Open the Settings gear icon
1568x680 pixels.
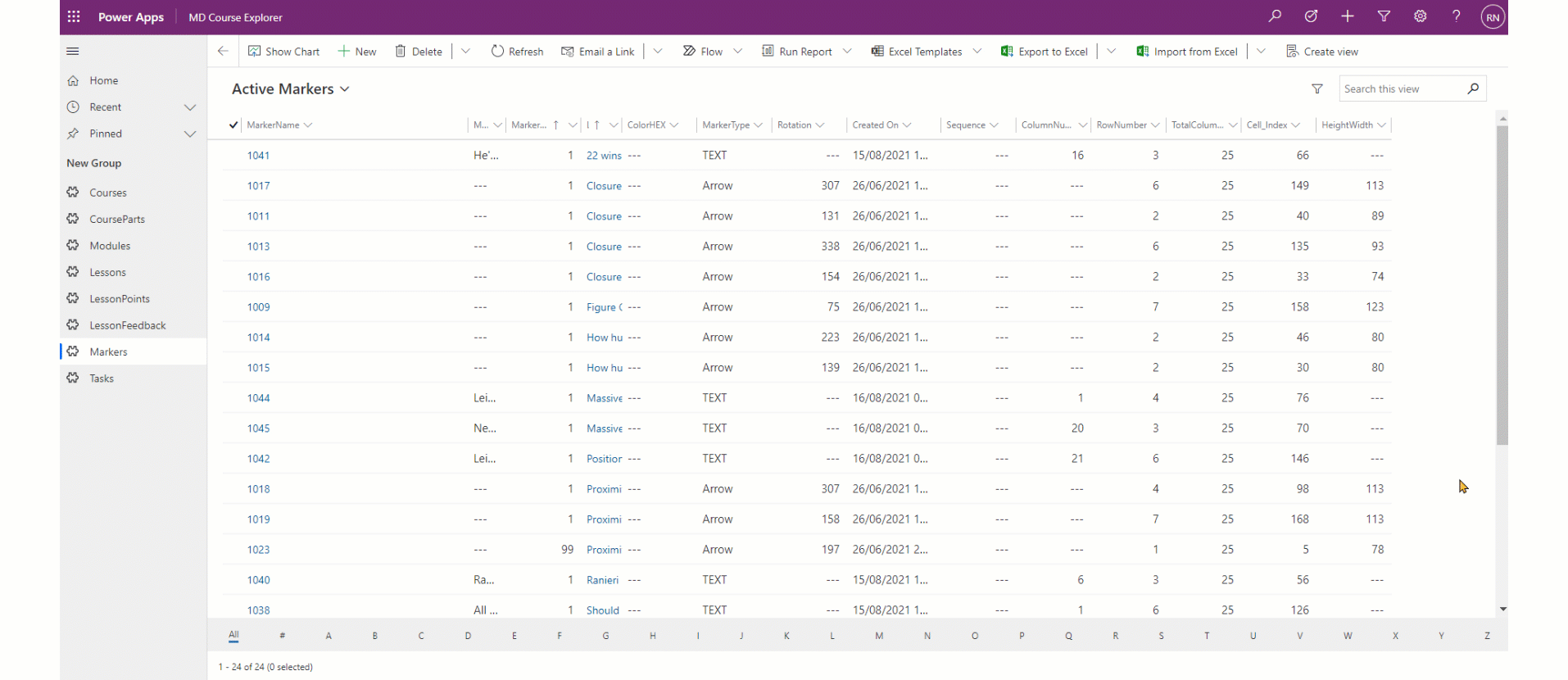pyautogui.click(x=1420, y=16)
